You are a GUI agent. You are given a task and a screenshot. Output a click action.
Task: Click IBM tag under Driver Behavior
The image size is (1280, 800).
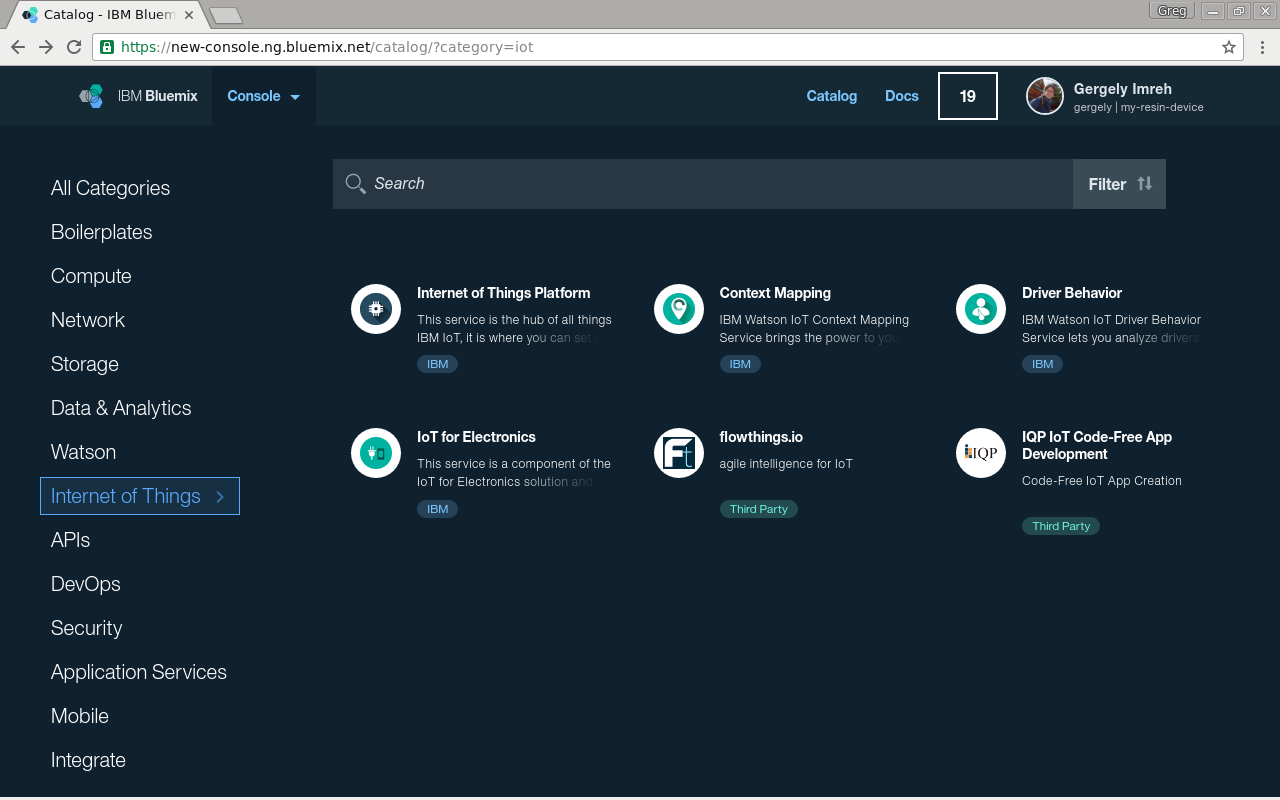click(x=1043, y=364)
